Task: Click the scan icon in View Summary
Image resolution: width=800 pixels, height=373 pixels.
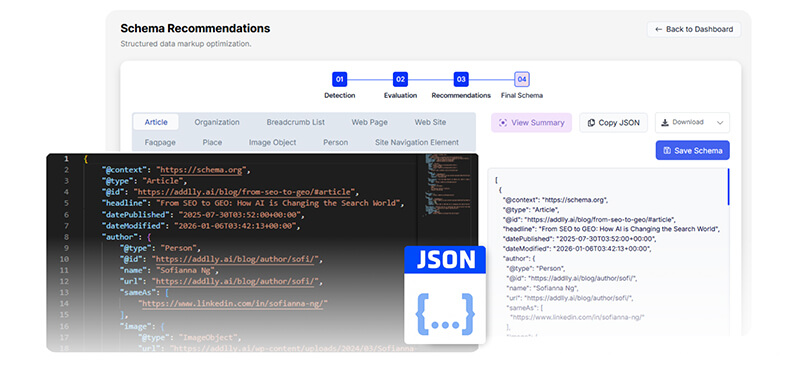Action: tap(503, 123)
